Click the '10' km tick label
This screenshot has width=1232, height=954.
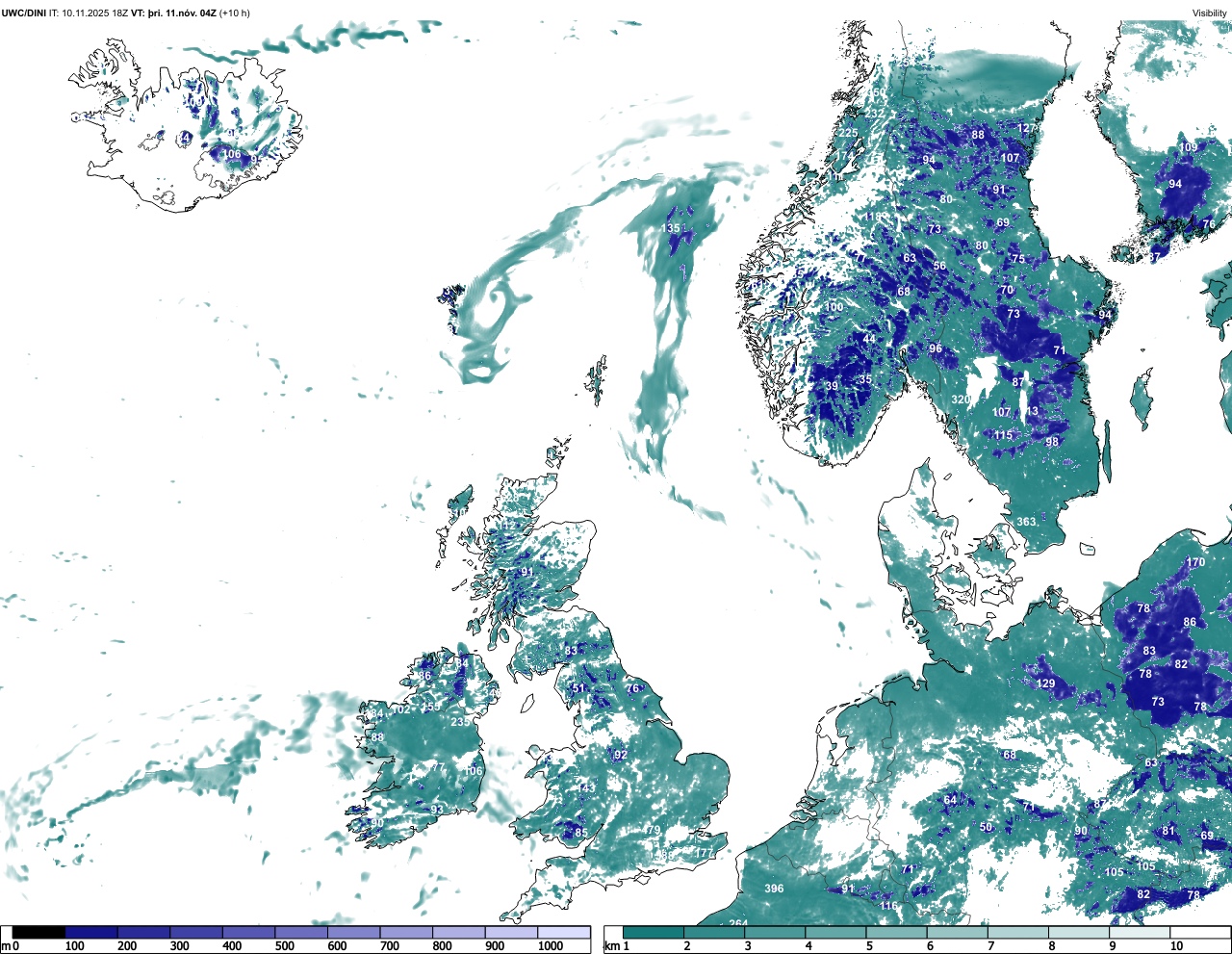pos(1177,946)
